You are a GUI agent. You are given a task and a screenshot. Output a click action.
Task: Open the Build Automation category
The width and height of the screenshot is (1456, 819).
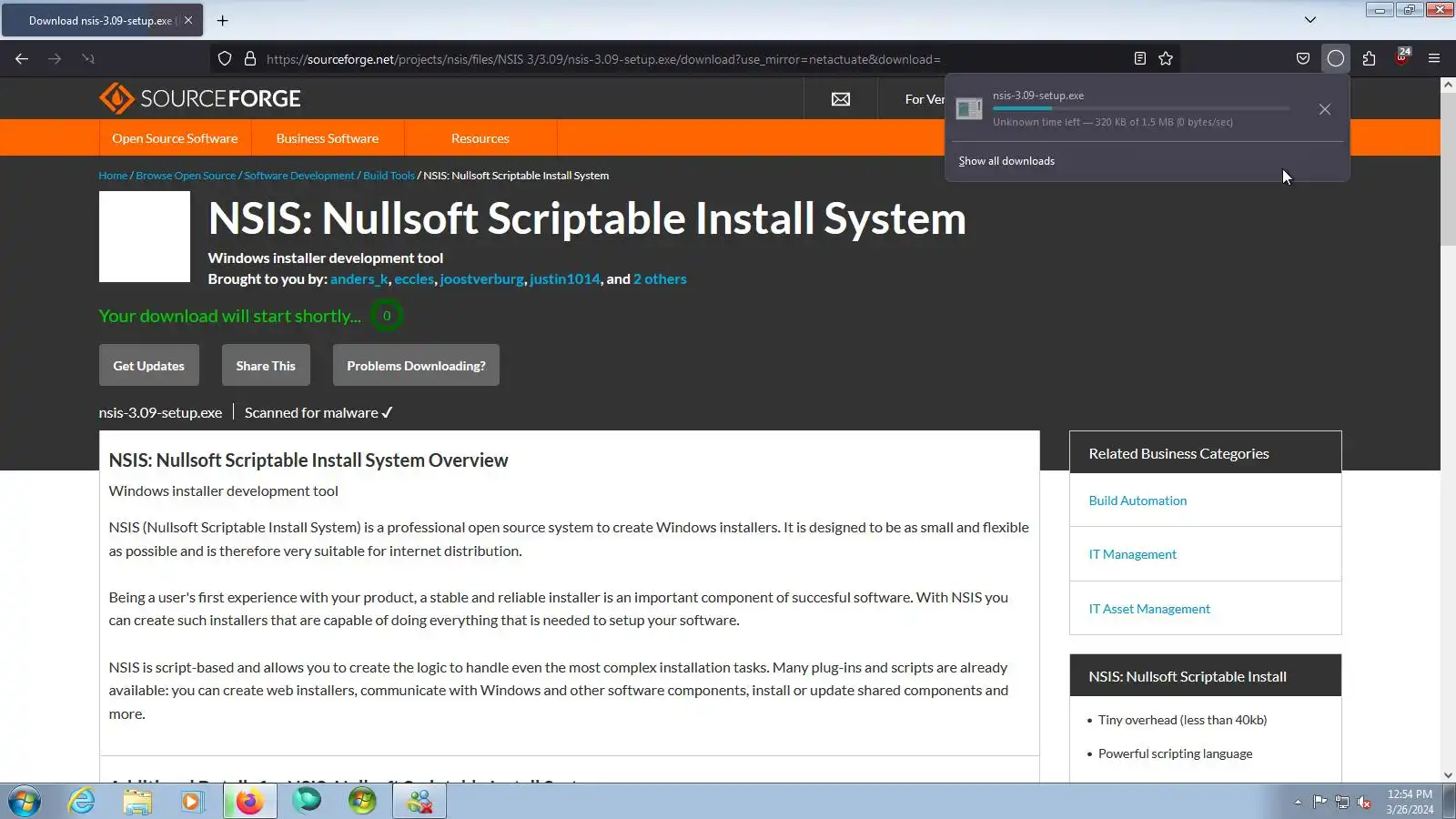click(1137, 500)
